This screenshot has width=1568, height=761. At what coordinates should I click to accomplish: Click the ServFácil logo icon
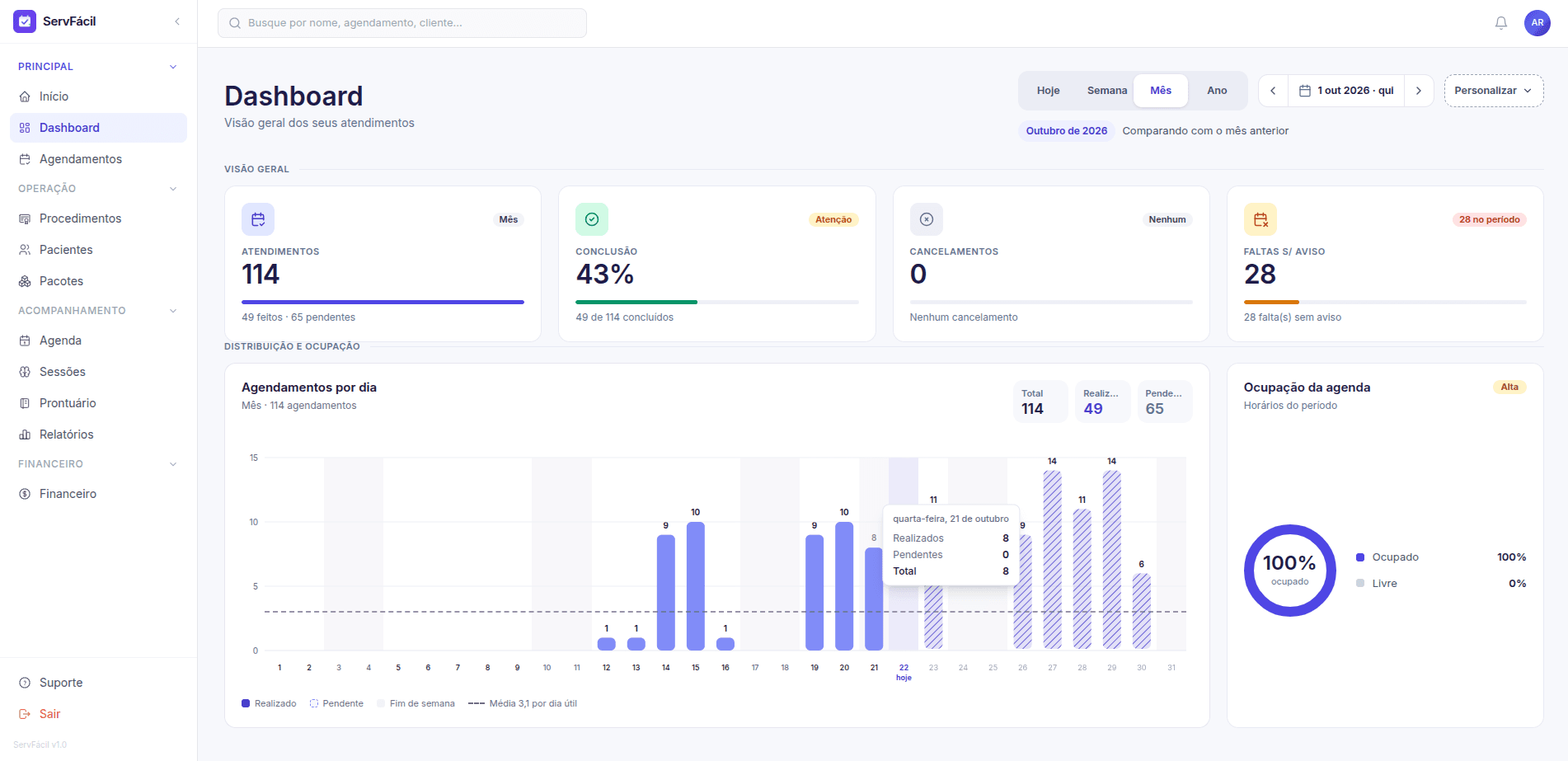click(x=25, y=21)
